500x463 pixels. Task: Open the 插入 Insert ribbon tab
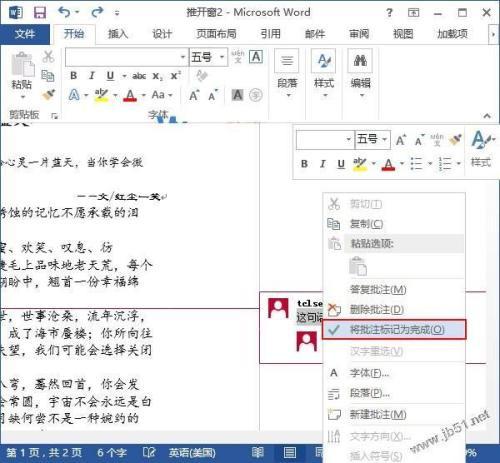coord(118,34)
